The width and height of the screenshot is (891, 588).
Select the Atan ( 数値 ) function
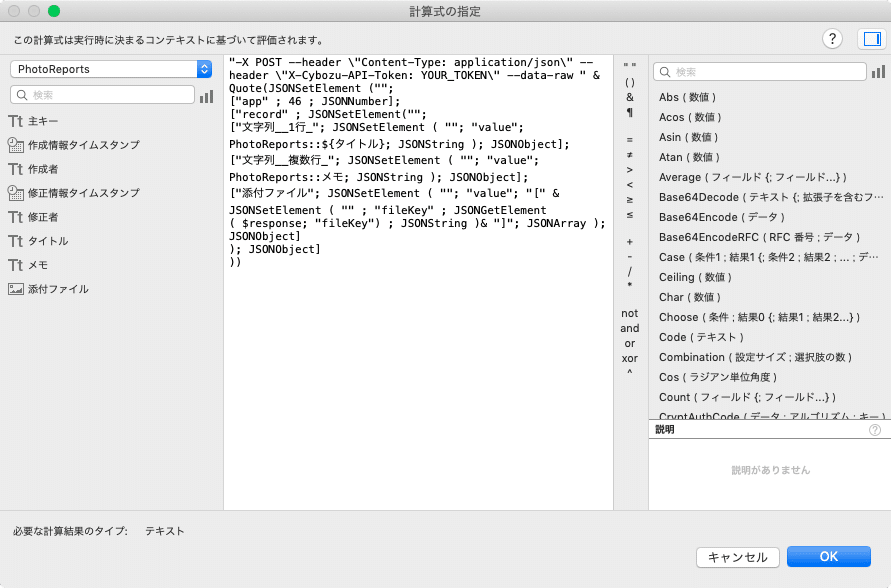click(x=689, y=157)
